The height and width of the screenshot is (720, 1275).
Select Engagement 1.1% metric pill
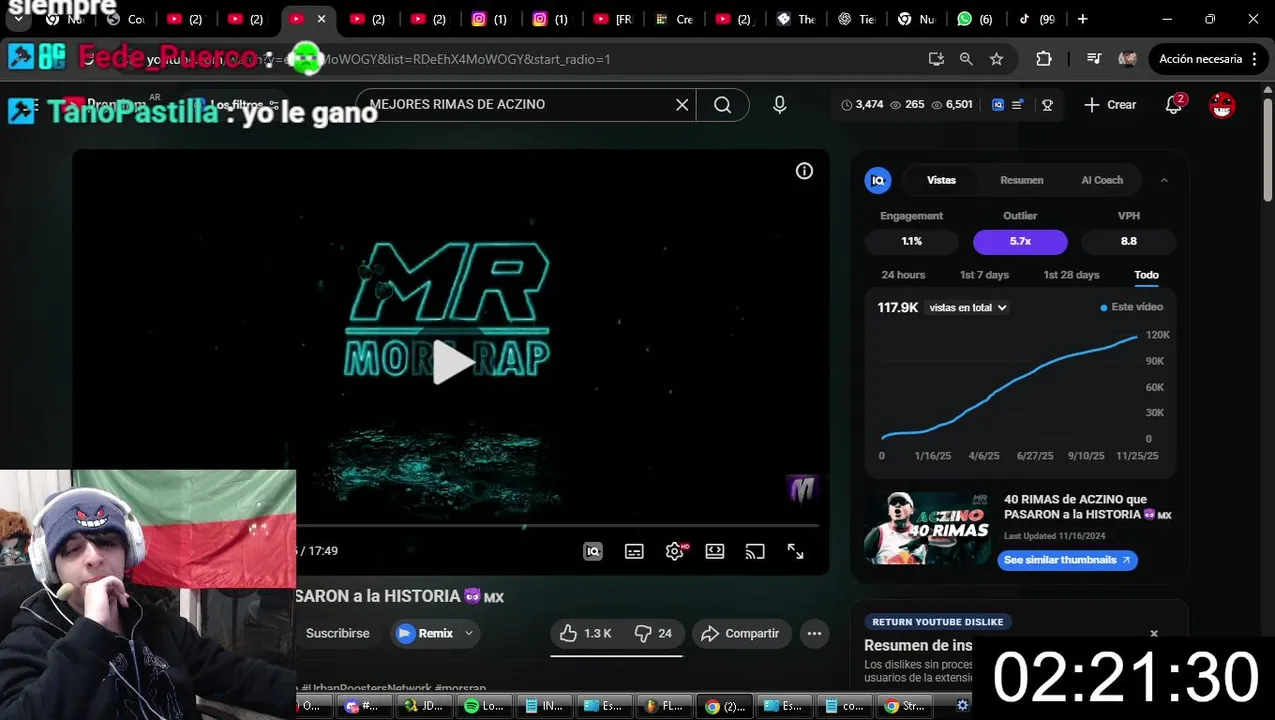click(911, 241)
